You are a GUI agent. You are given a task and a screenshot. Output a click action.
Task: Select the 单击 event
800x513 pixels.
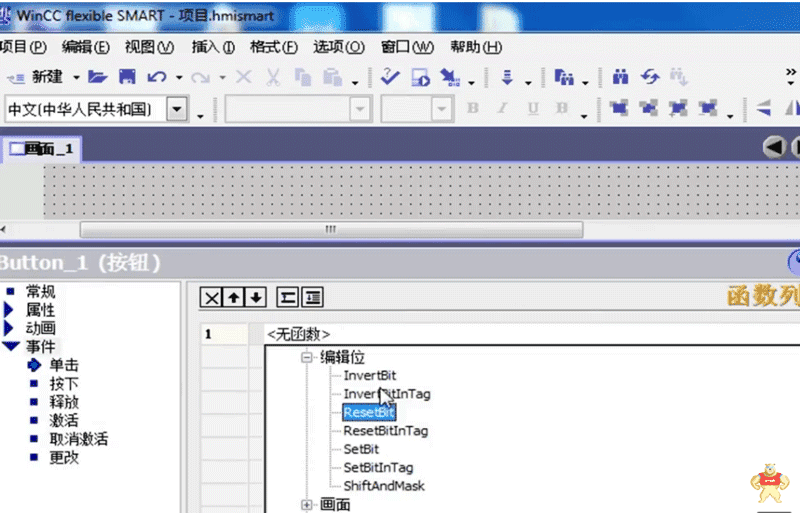pyautogui.click(x=64, y=365)
